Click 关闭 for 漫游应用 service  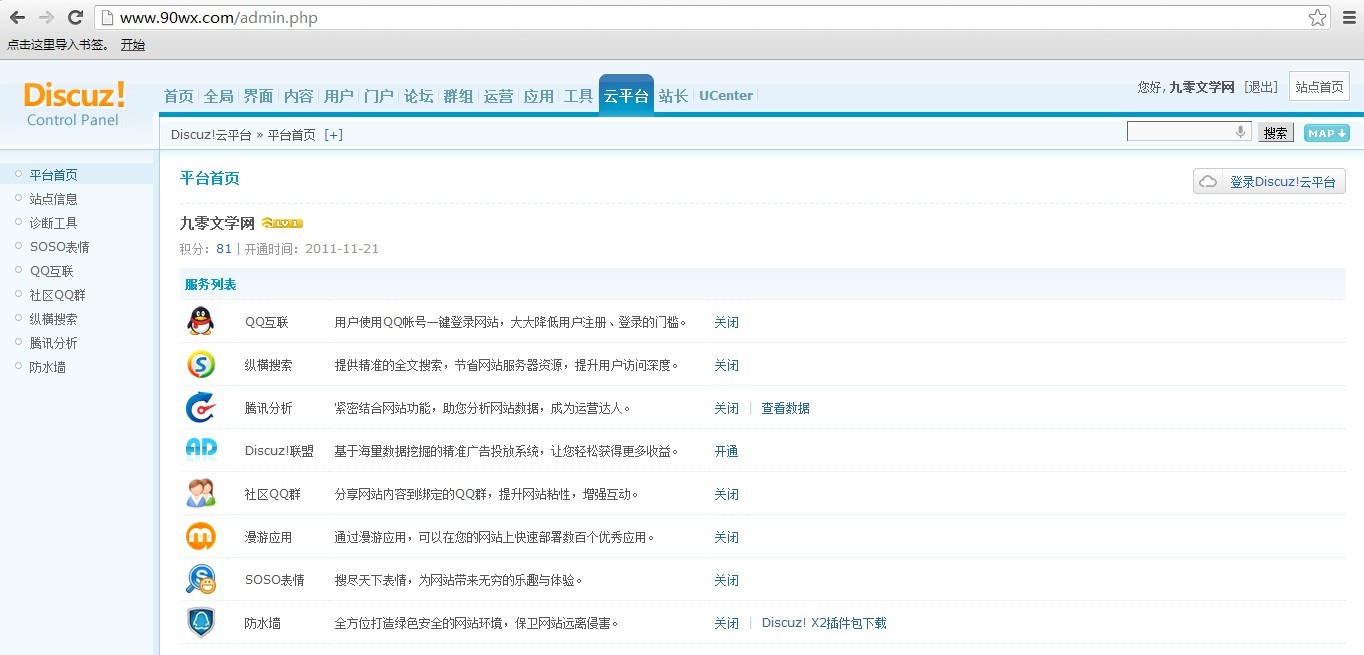pyautogui.click(x=726, y=537)
